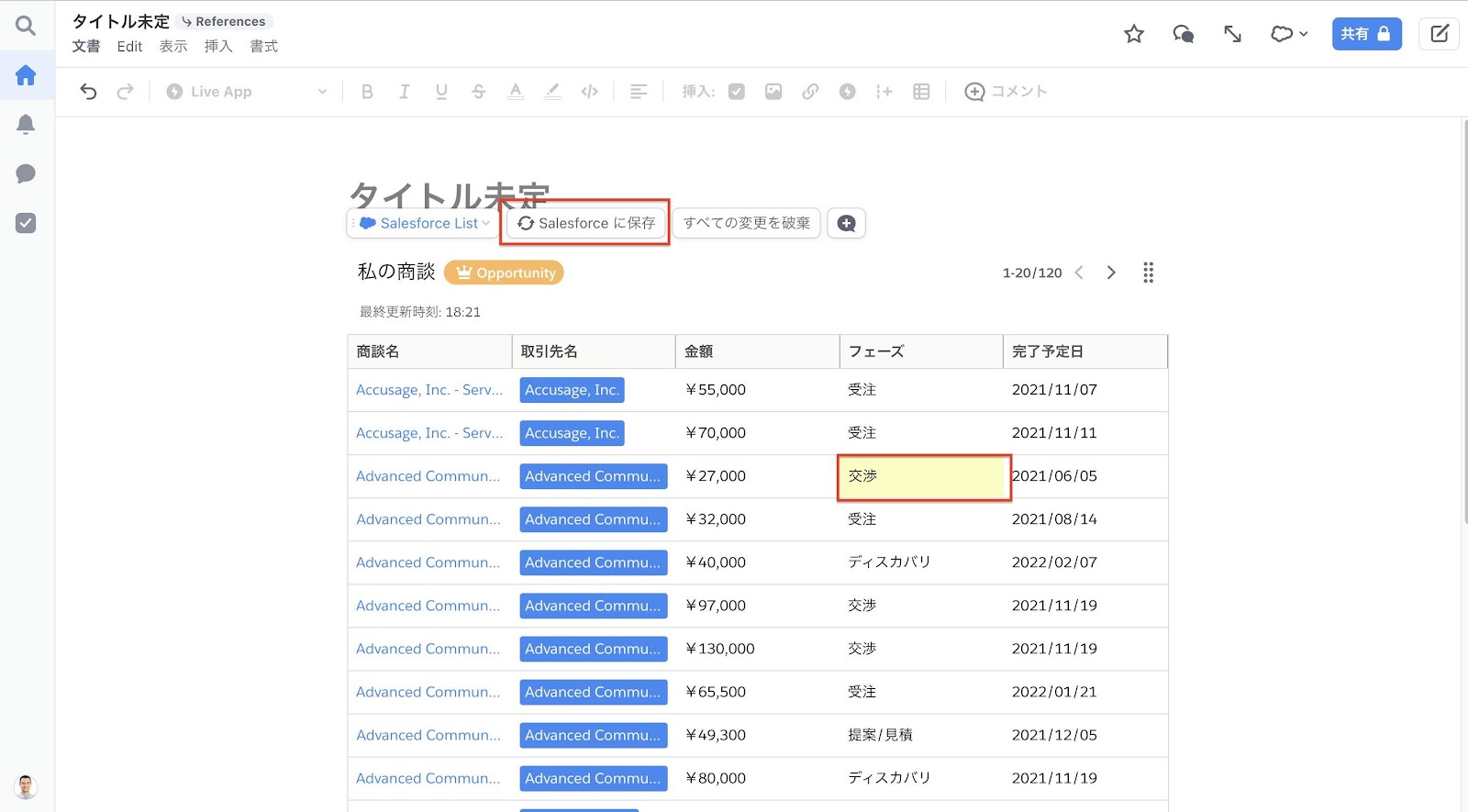Screen dimensions: 1468x812
Task: Toggle italic formatting
Action: [x=404, y=92]
